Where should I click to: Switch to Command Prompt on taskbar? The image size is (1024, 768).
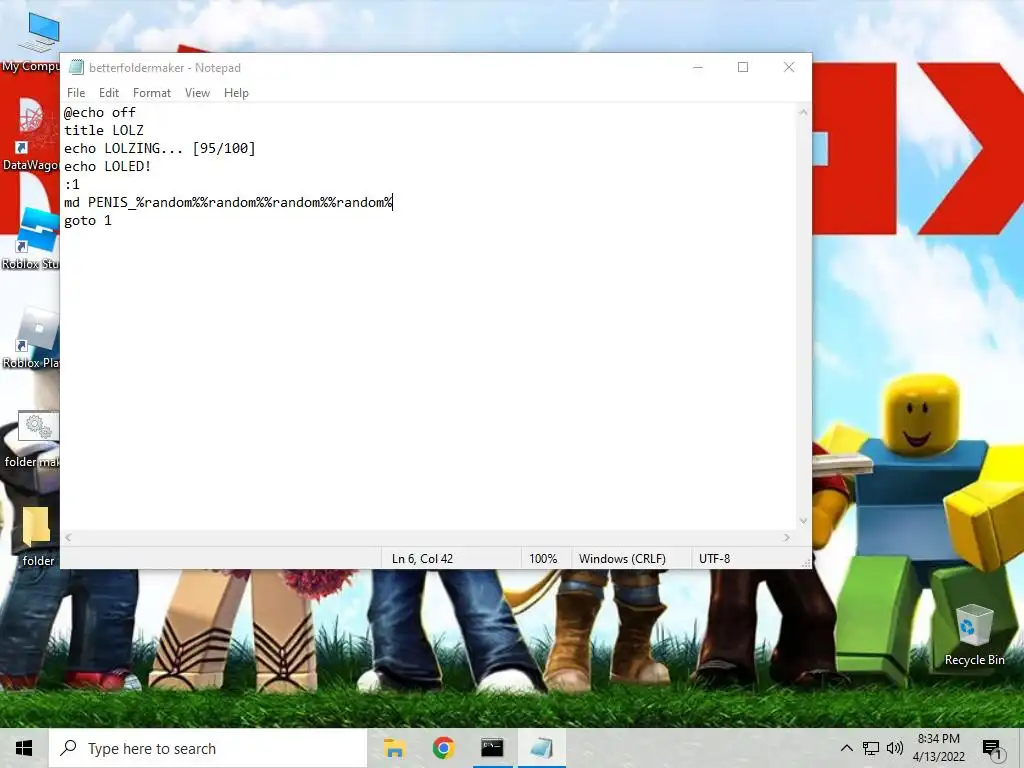click(492, 748)
